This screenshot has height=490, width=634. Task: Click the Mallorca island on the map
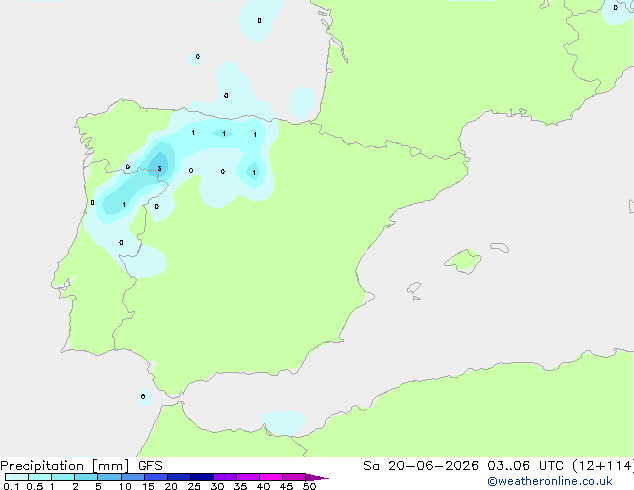[x=464, y=261]
